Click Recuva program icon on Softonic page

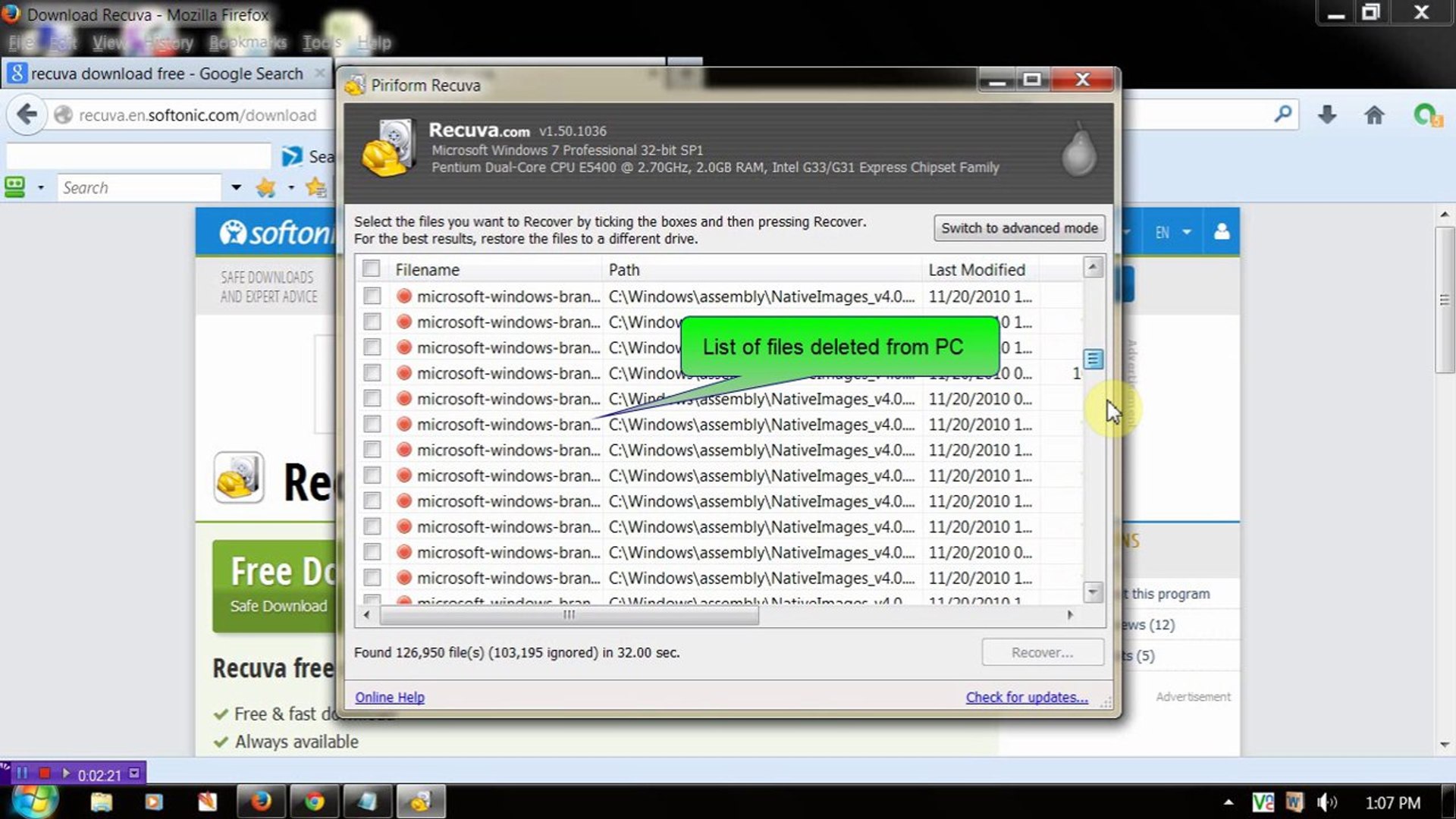[239, 478]
